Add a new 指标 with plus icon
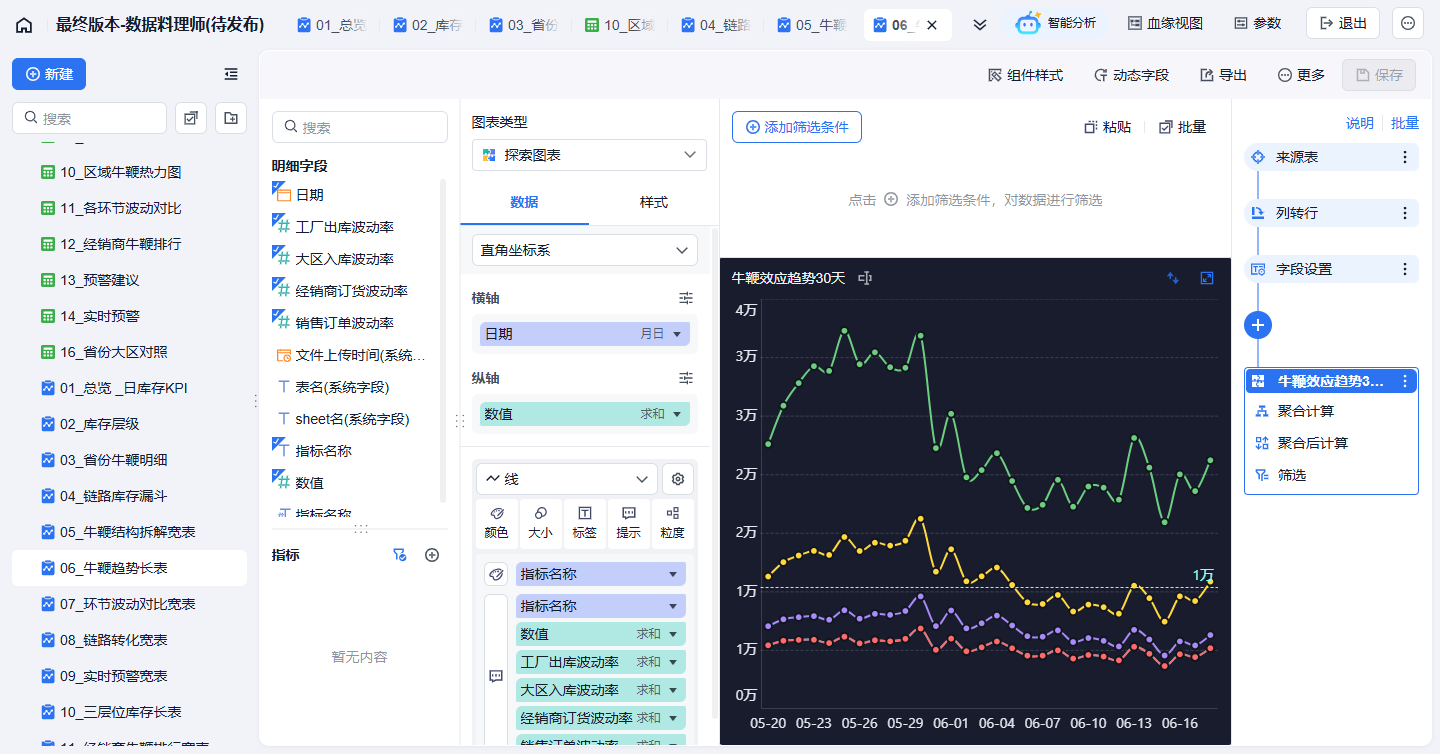Image resolution: width=1440 pixels, height=754 pixels. pyautogui.click(x=432, y=555)
